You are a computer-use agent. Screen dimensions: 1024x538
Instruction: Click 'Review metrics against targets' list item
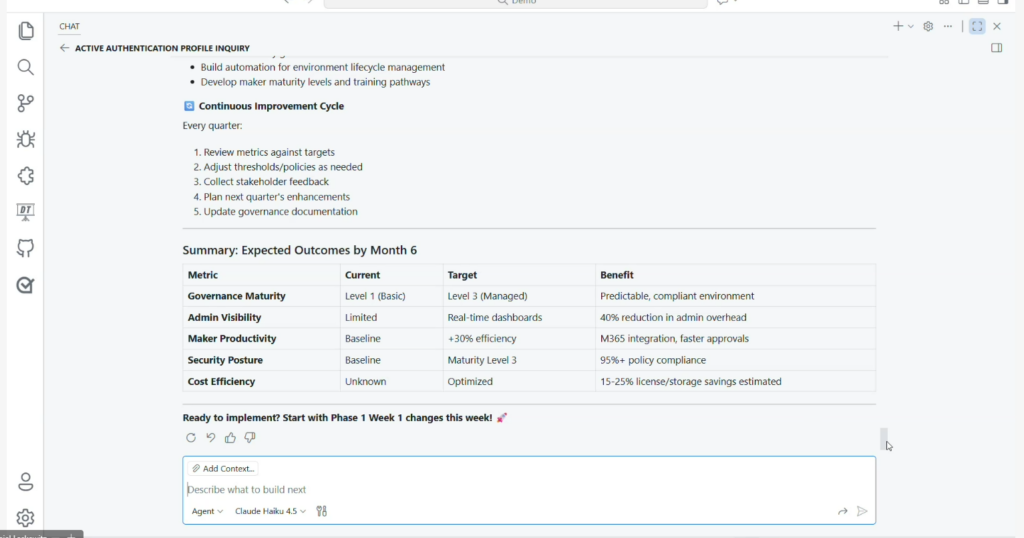coord(268,152)
